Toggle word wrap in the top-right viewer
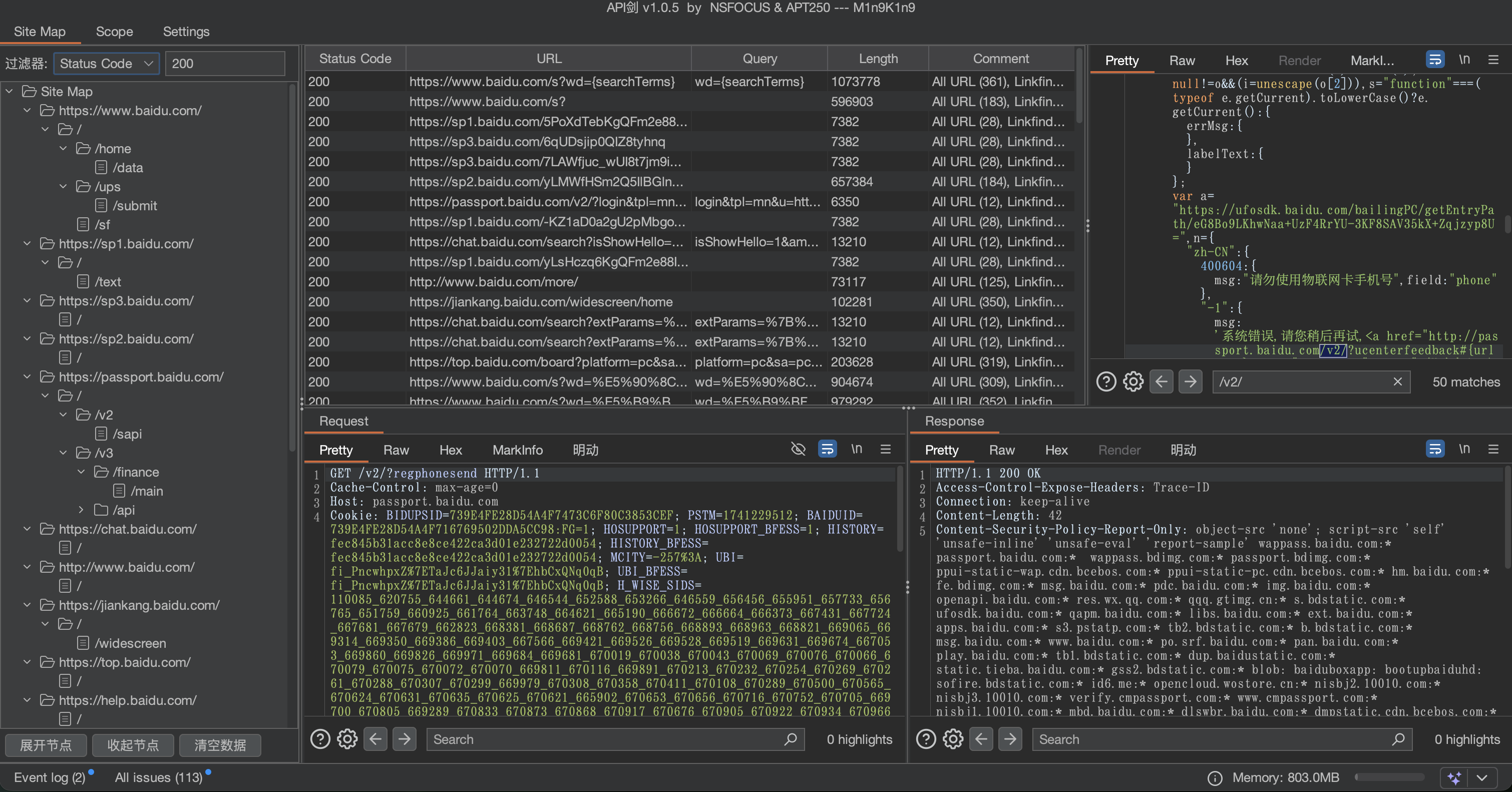This screenshot has width=1512, height=792. [x=1435, y=59]
